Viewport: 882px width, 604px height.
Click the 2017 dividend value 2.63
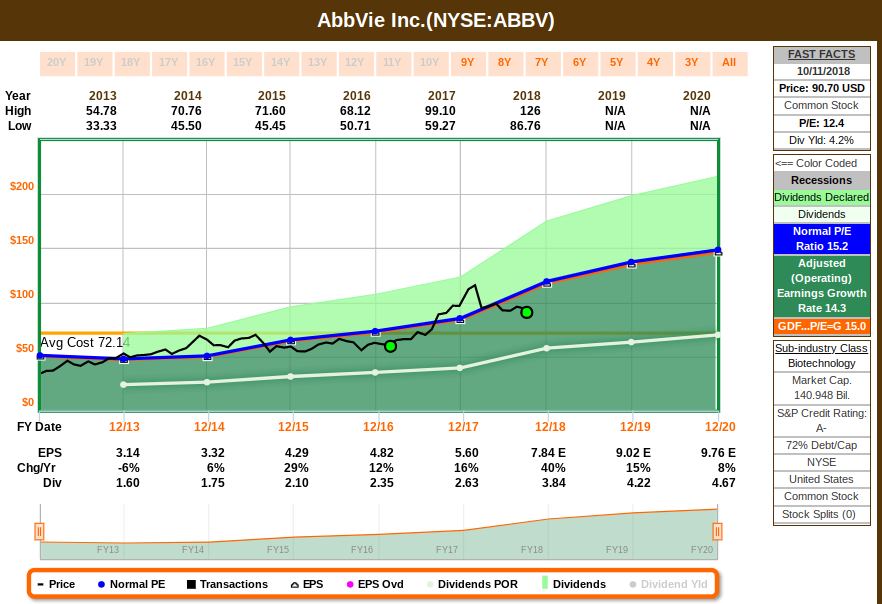point(466,483)
